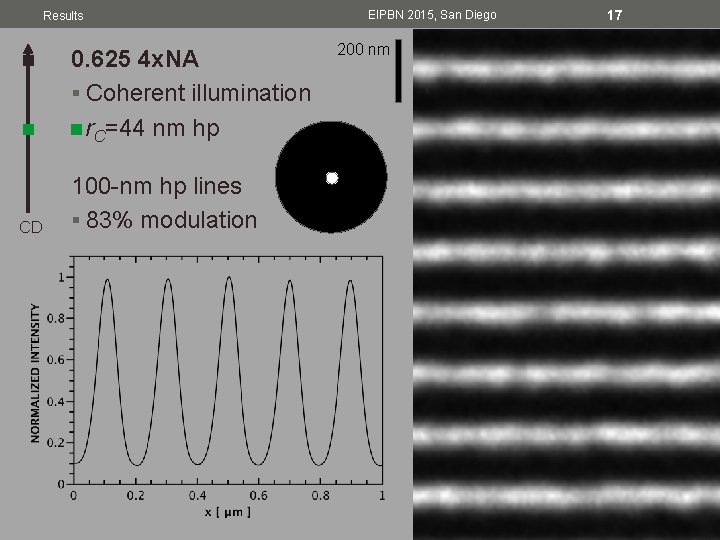
Task: Click the "83% modulation" text
Action: [x=171, y=220]
